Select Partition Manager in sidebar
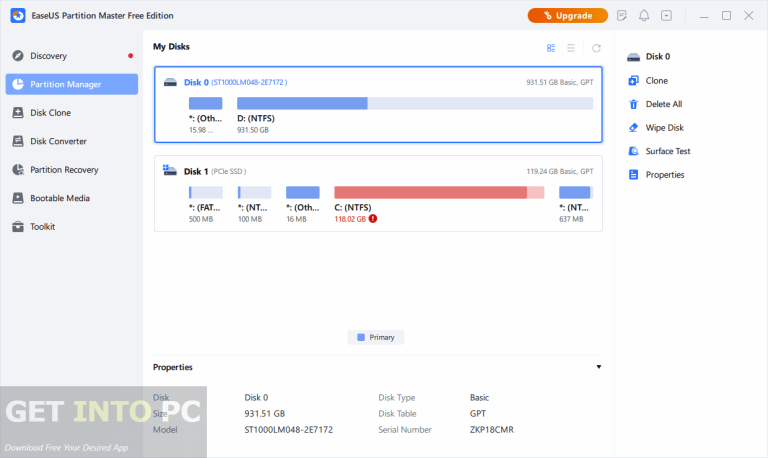This screenshot has width=768, height=458. [72, 84]
